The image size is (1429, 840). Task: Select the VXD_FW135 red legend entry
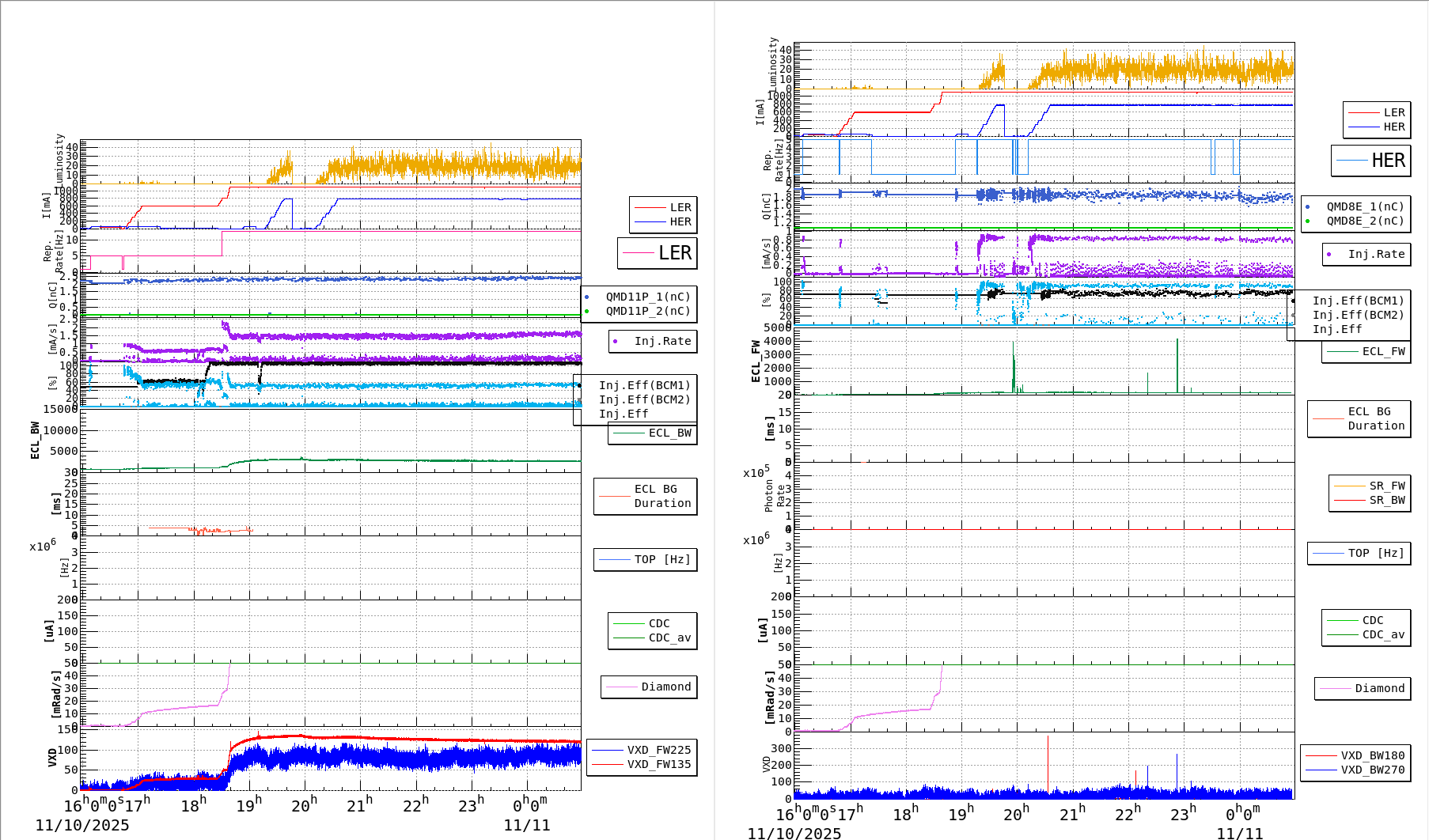642,764
